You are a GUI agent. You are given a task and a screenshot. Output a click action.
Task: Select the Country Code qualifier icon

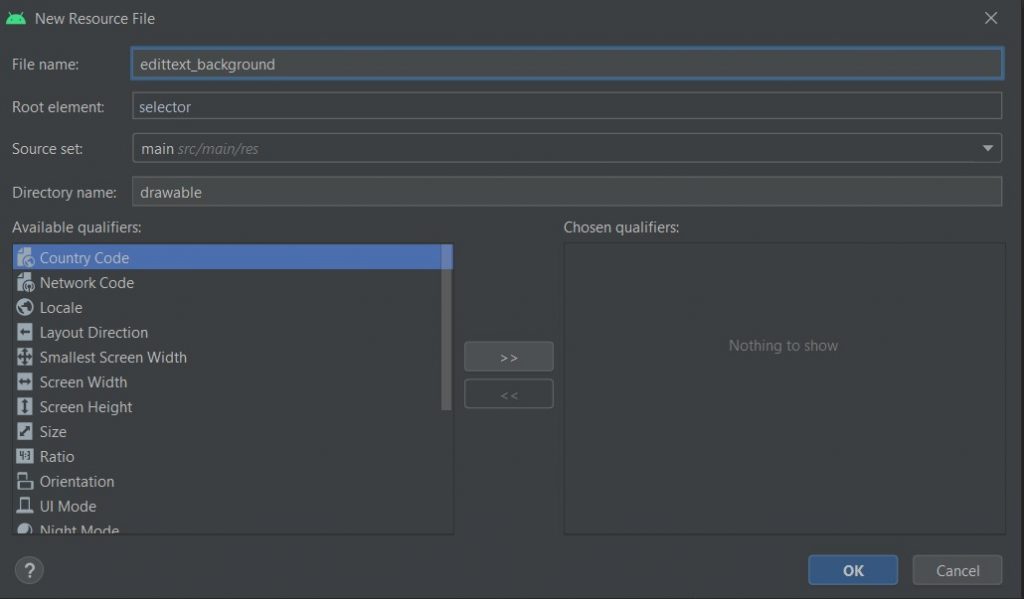25,257
